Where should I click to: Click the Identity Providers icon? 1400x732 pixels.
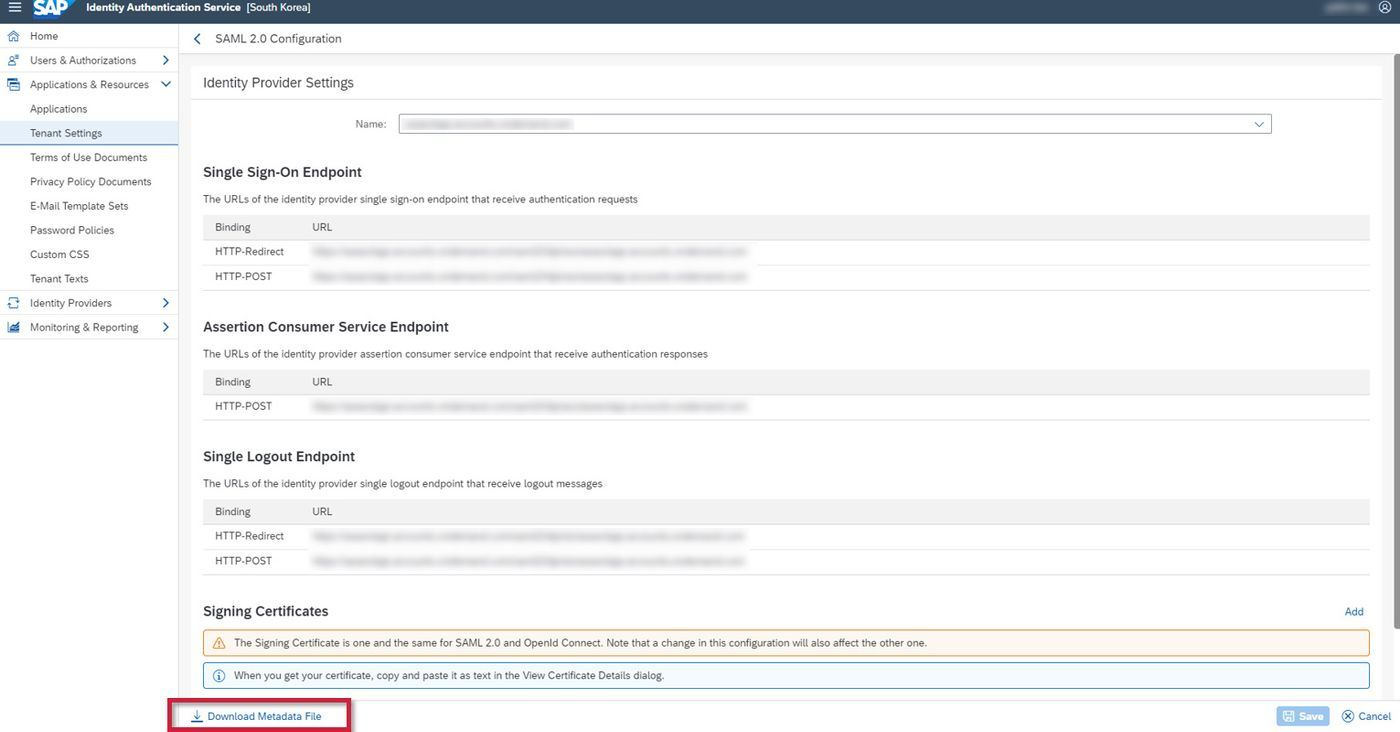[x=14, y=303]
